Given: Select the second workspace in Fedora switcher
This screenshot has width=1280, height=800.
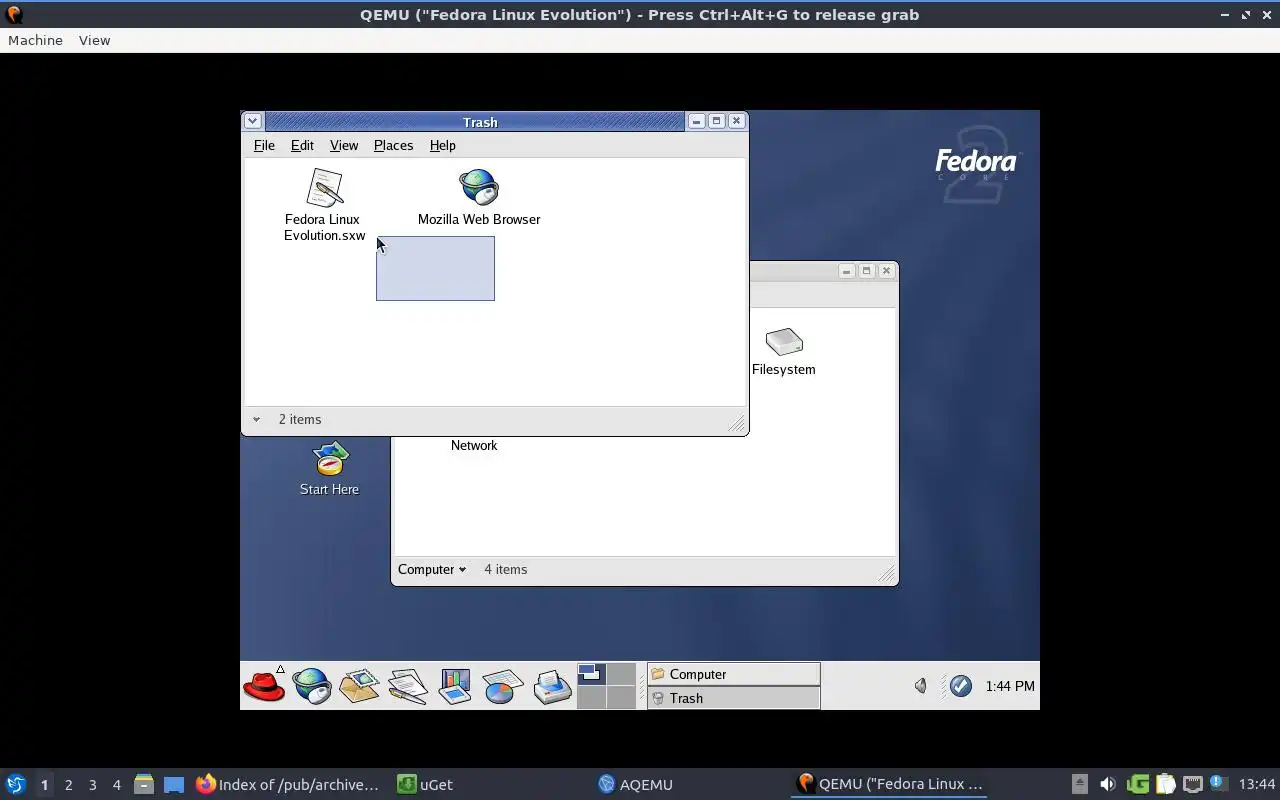Looking at the screenshot, I should (x=621, y=674).
